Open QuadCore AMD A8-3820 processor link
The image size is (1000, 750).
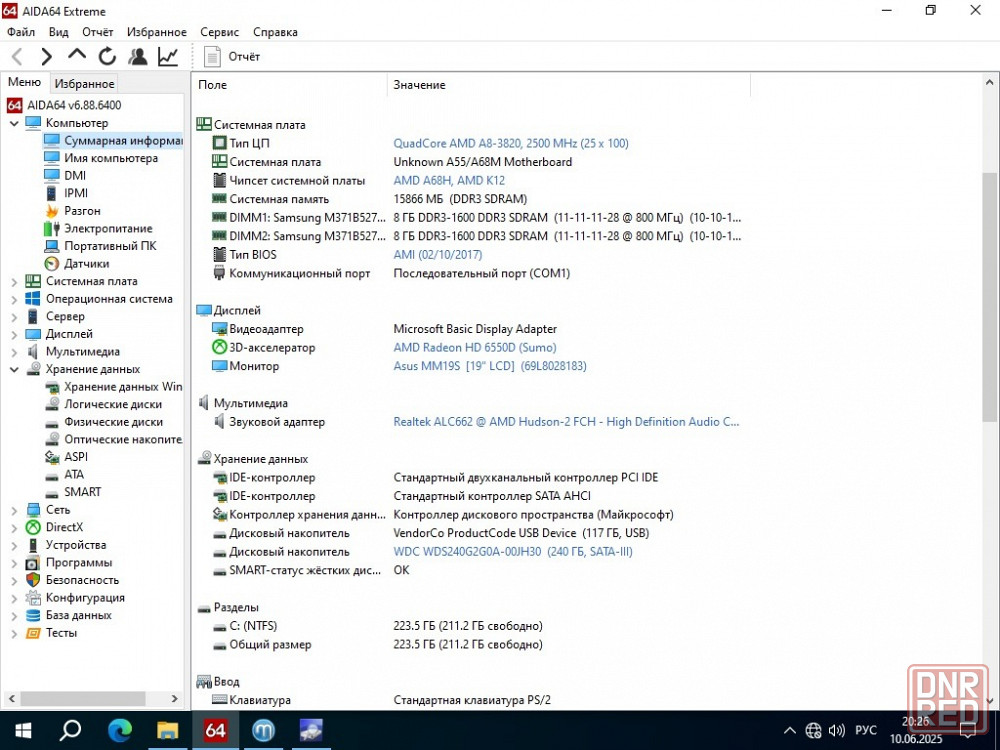(511, 143)
